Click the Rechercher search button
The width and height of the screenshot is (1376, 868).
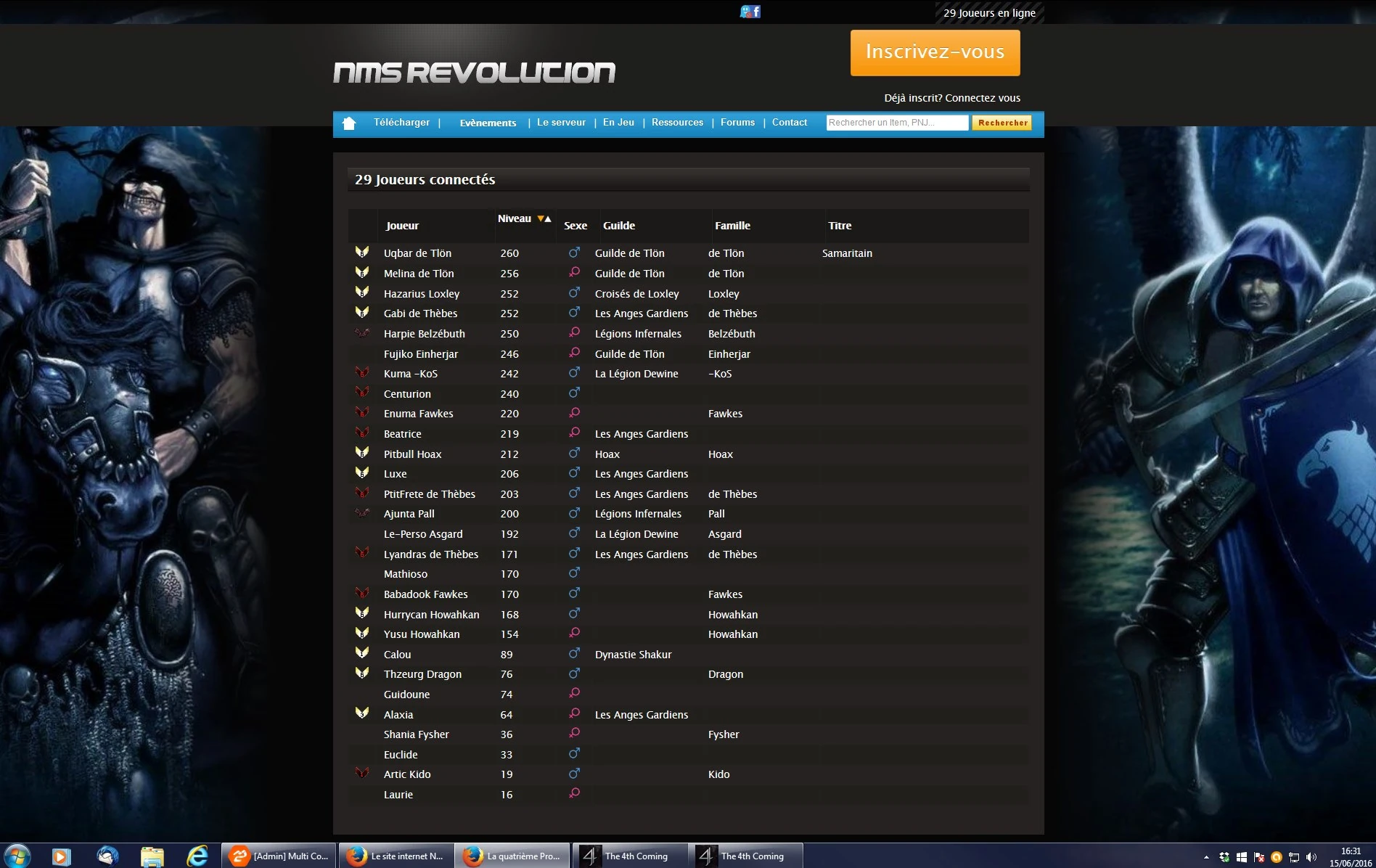point(1002,123)
